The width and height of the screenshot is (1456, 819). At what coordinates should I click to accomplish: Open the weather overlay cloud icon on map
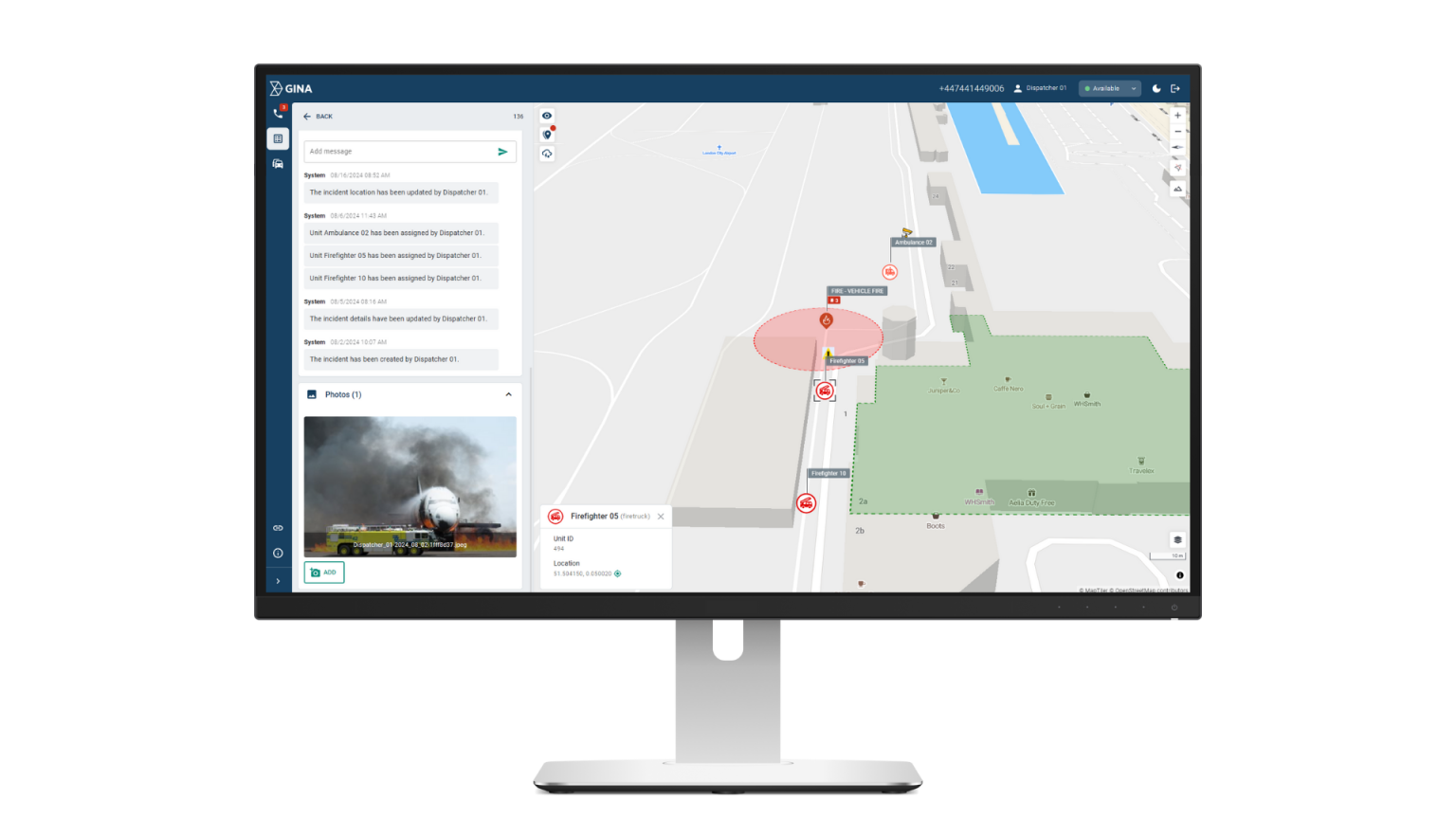click(547, 153)
